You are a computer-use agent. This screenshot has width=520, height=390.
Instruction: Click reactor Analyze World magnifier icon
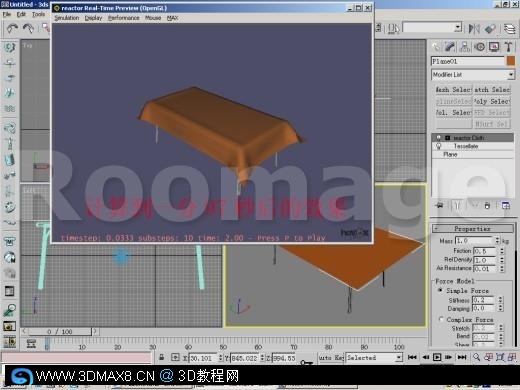pyautogui.click(x=10, y=310)
